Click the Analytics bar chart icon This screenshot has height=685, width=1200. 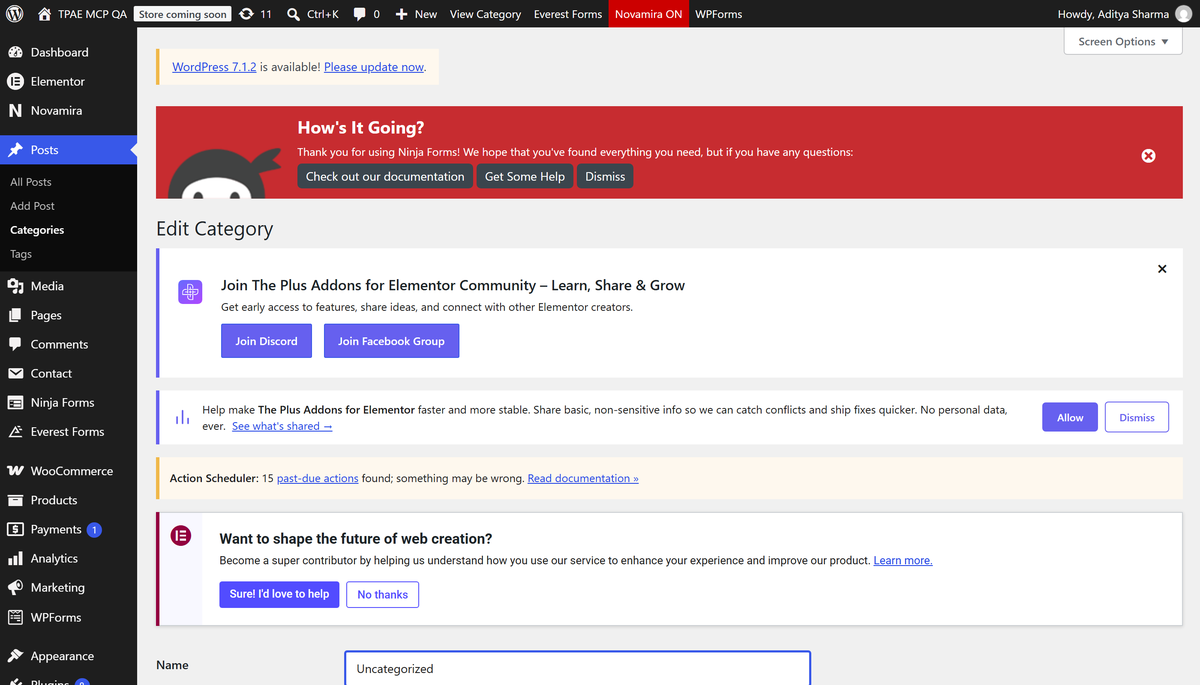[x=15, y=559]
